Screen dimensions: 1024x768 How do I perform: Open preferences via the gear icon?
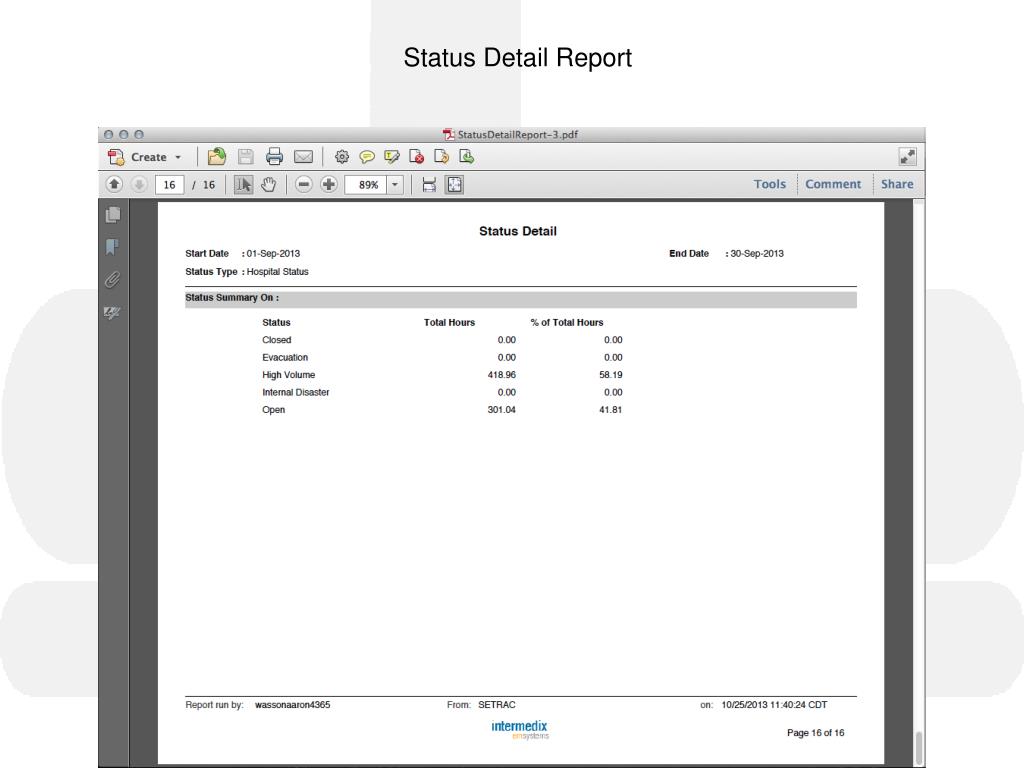pos(342,157)
